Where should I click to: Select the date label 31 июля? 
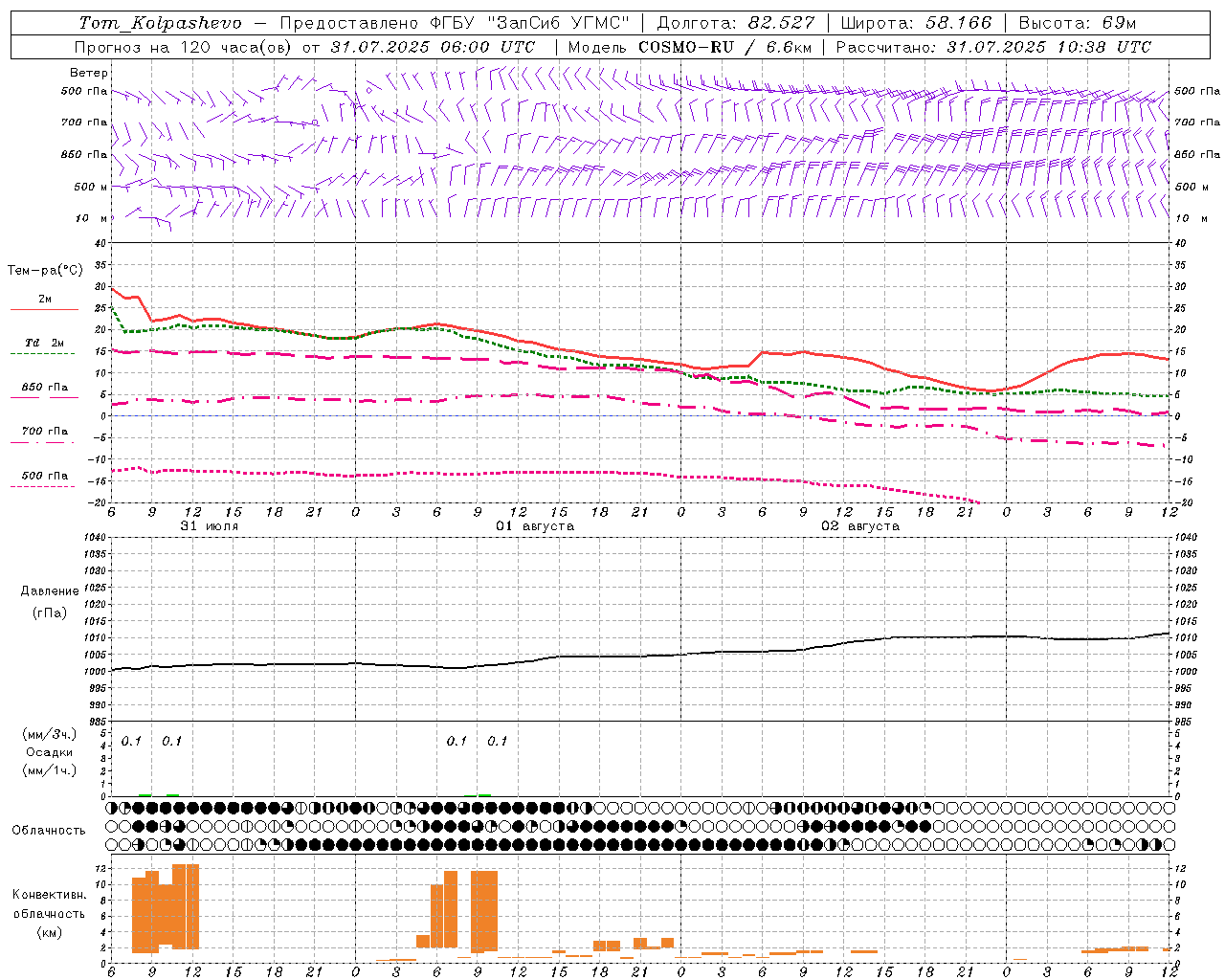(210, 526)
